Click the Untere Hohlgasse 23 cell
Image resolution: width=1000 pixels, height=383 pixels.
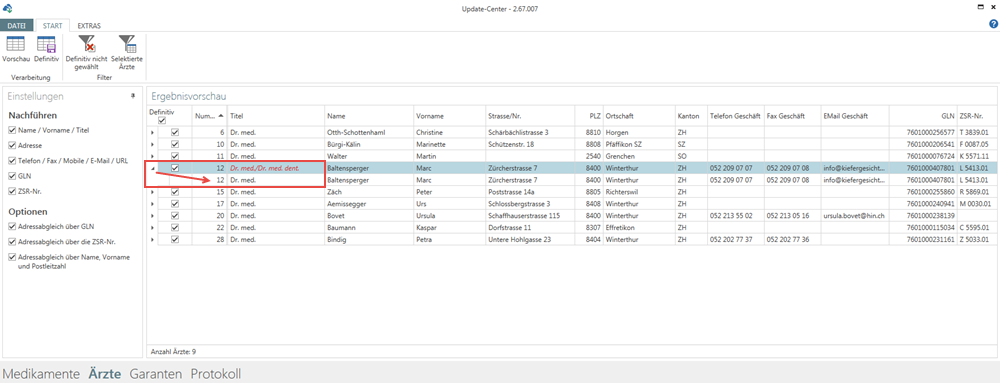point(530,239)
